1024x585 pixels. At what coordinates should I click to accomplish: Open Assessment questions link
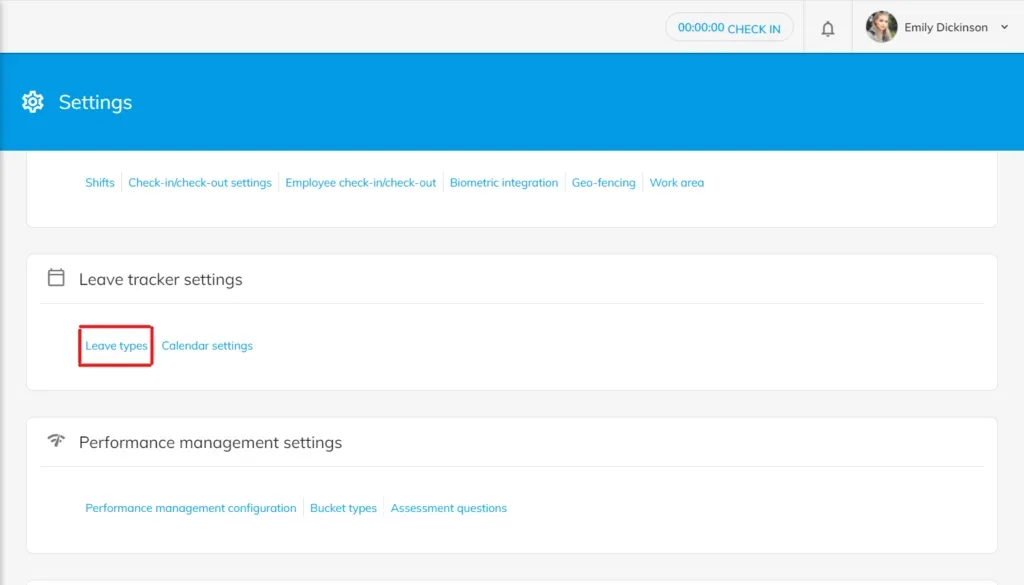[449, 508]
